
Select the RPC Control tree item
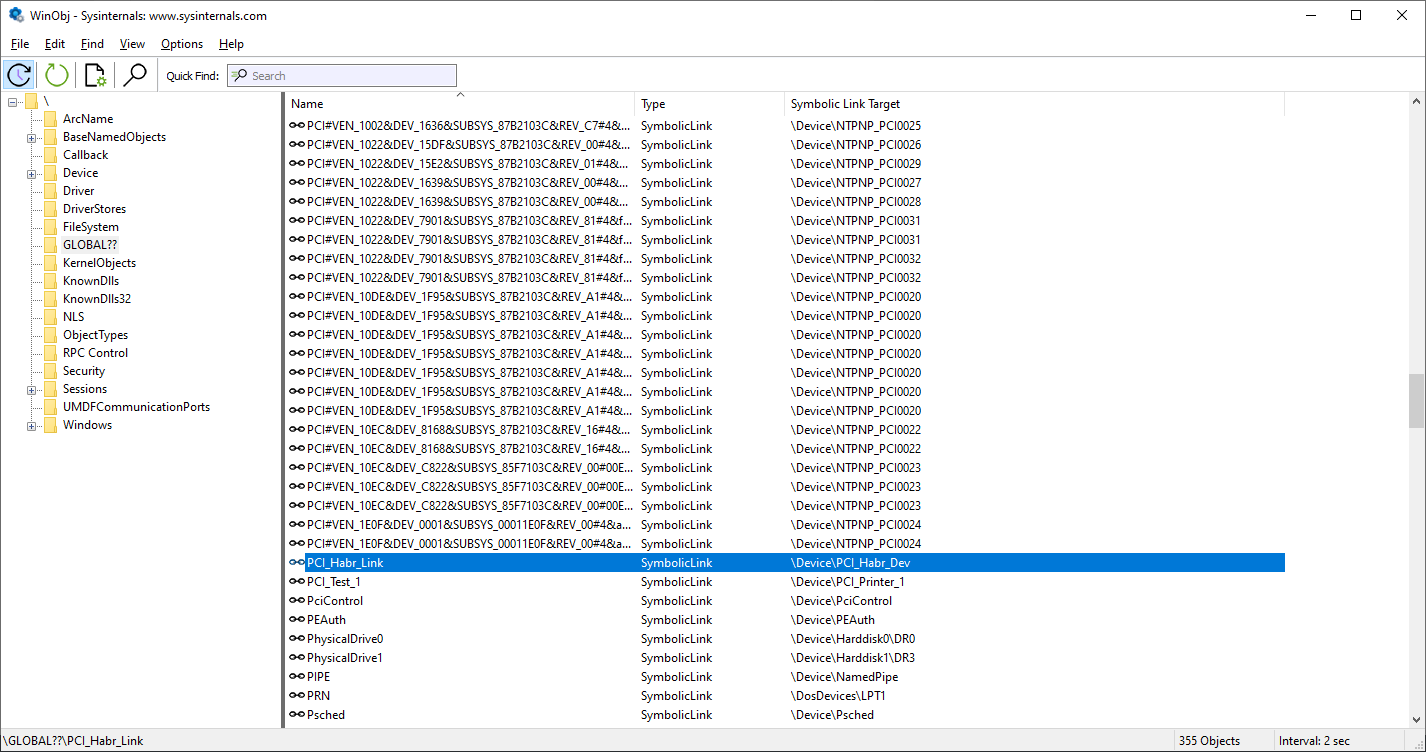pos(95,353)
